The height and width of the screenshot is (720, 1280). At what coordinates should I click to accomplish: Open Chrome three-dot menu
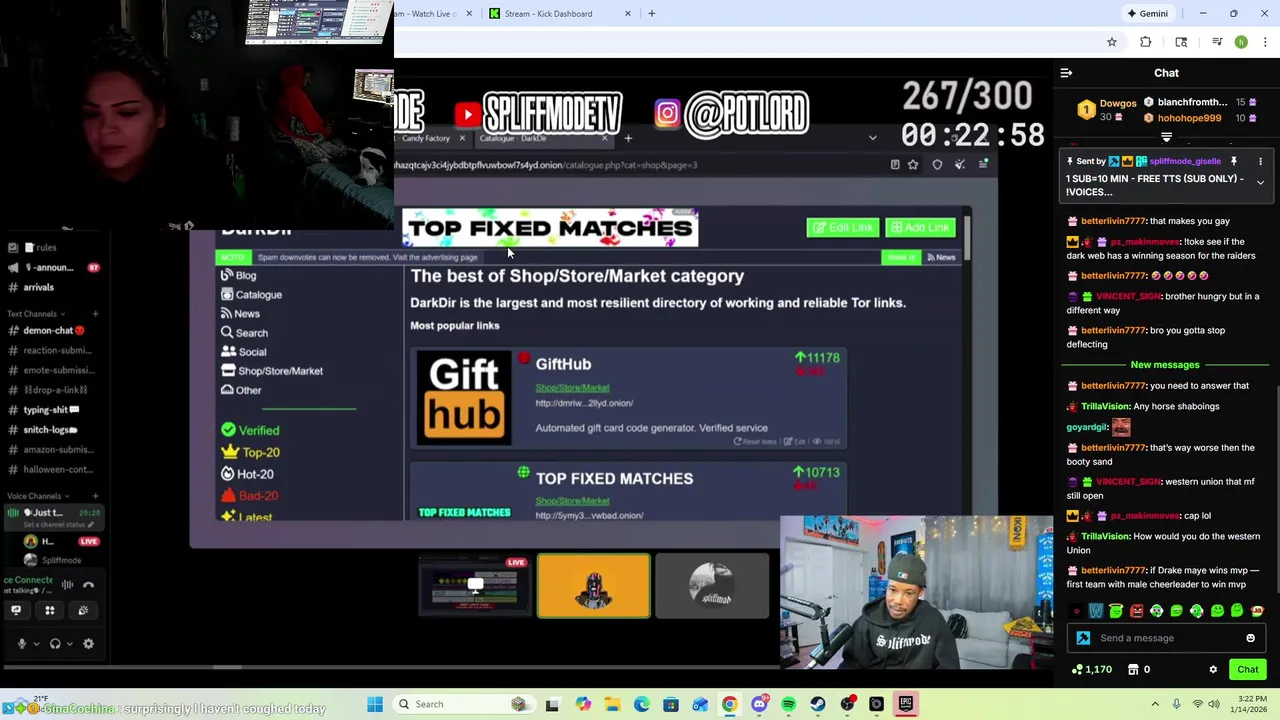[1265, 42]
